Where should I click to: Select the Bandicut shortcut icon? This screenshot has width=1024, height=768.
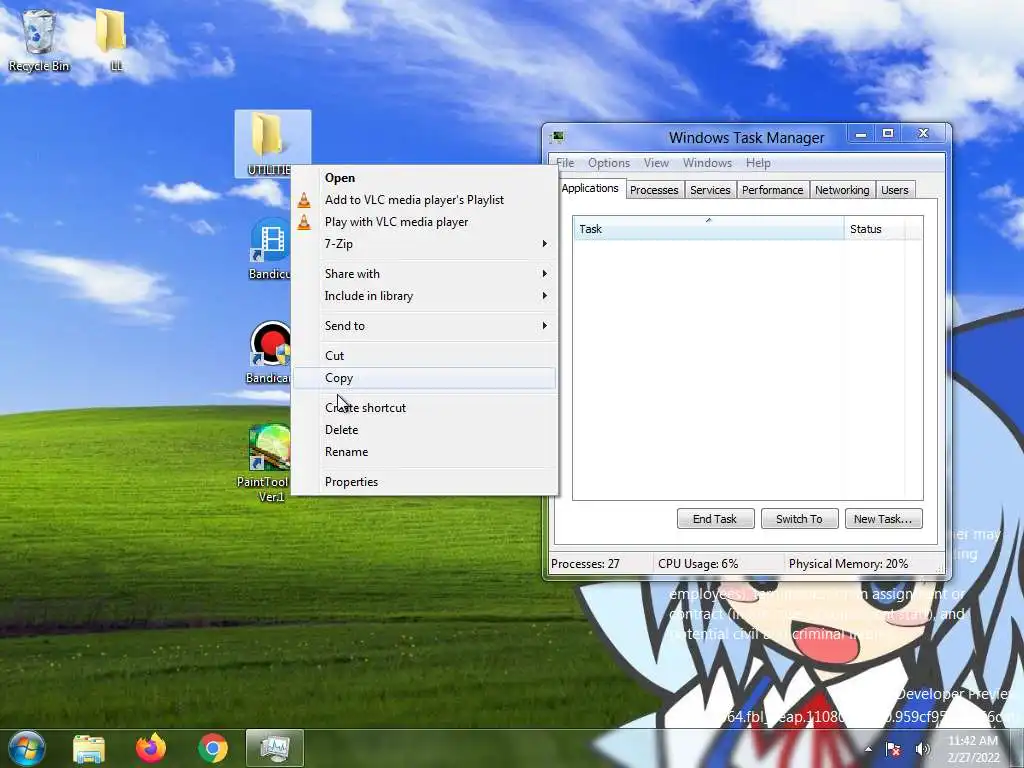click(x=269, y=248)
